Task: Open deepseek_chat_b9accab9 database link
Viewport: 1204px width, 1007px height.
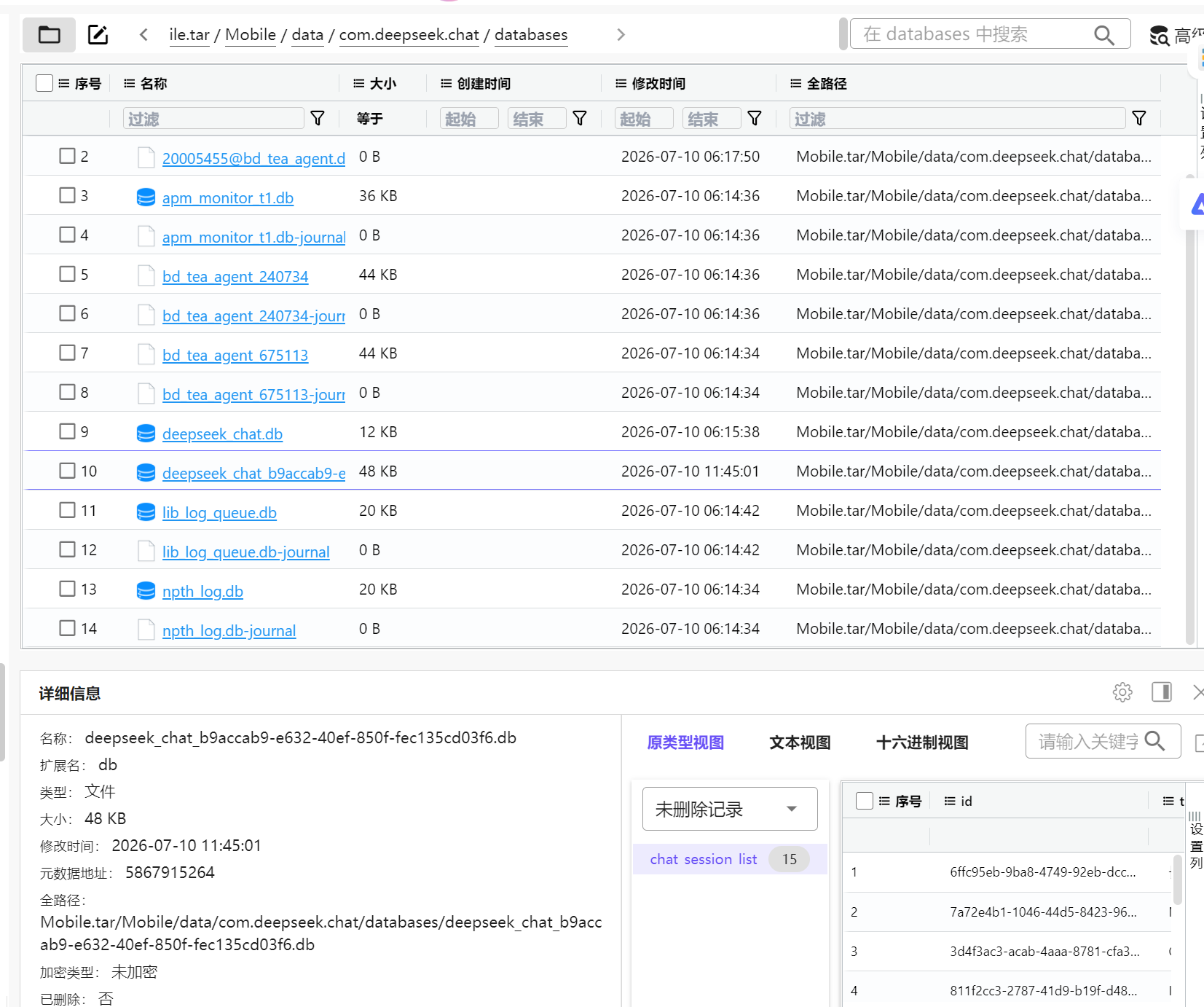Action: coord(253,474)
